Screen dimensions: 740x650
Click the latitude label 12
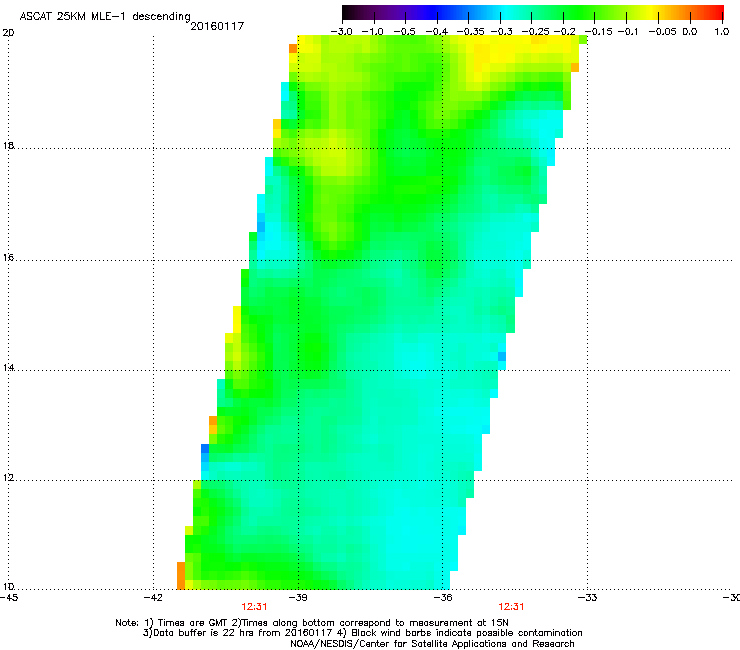point(8,478)
